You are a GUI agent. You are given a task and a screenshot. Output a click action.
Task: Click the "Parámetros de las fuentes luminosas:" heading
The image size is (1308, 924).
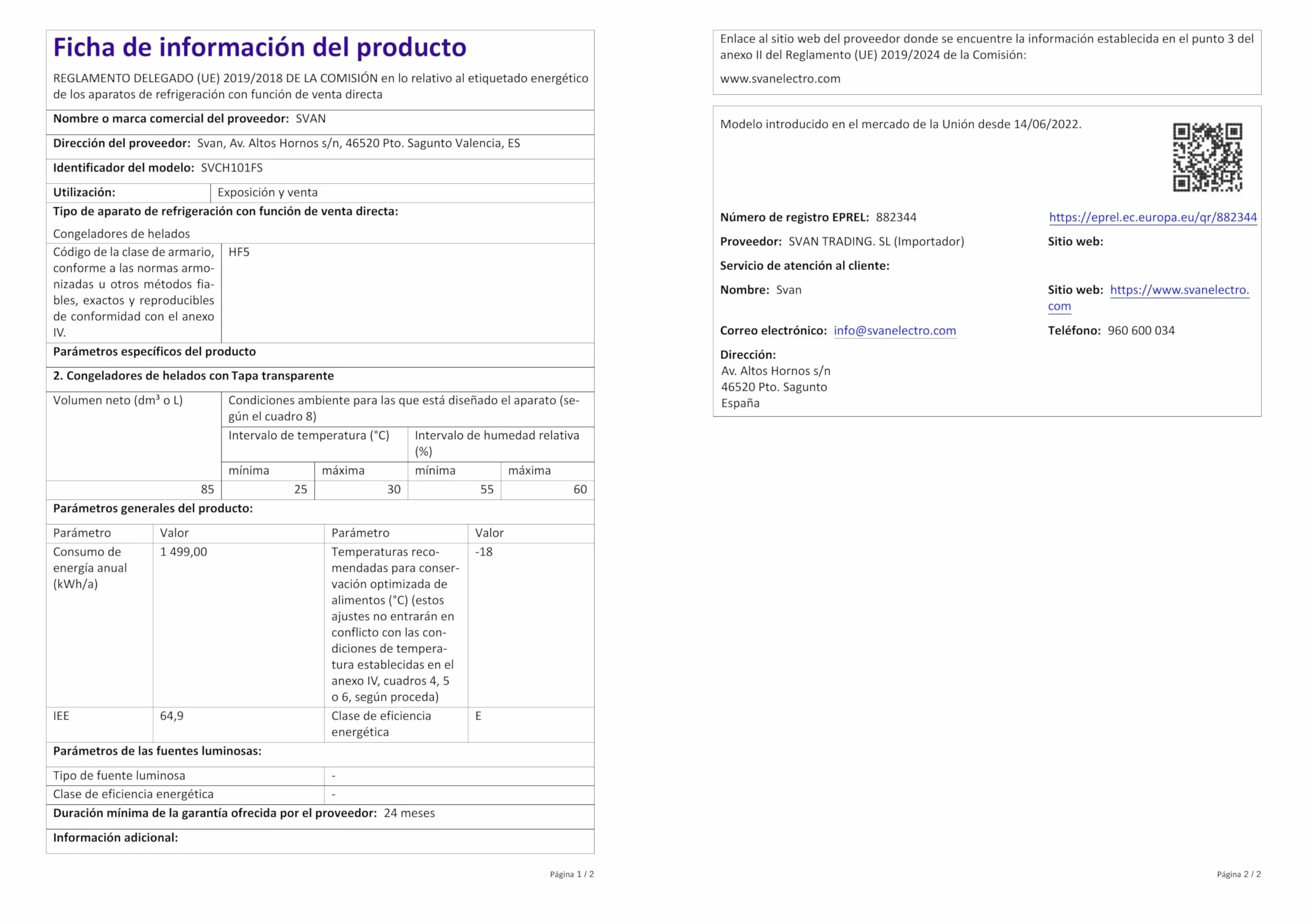[x=157, y=751]
